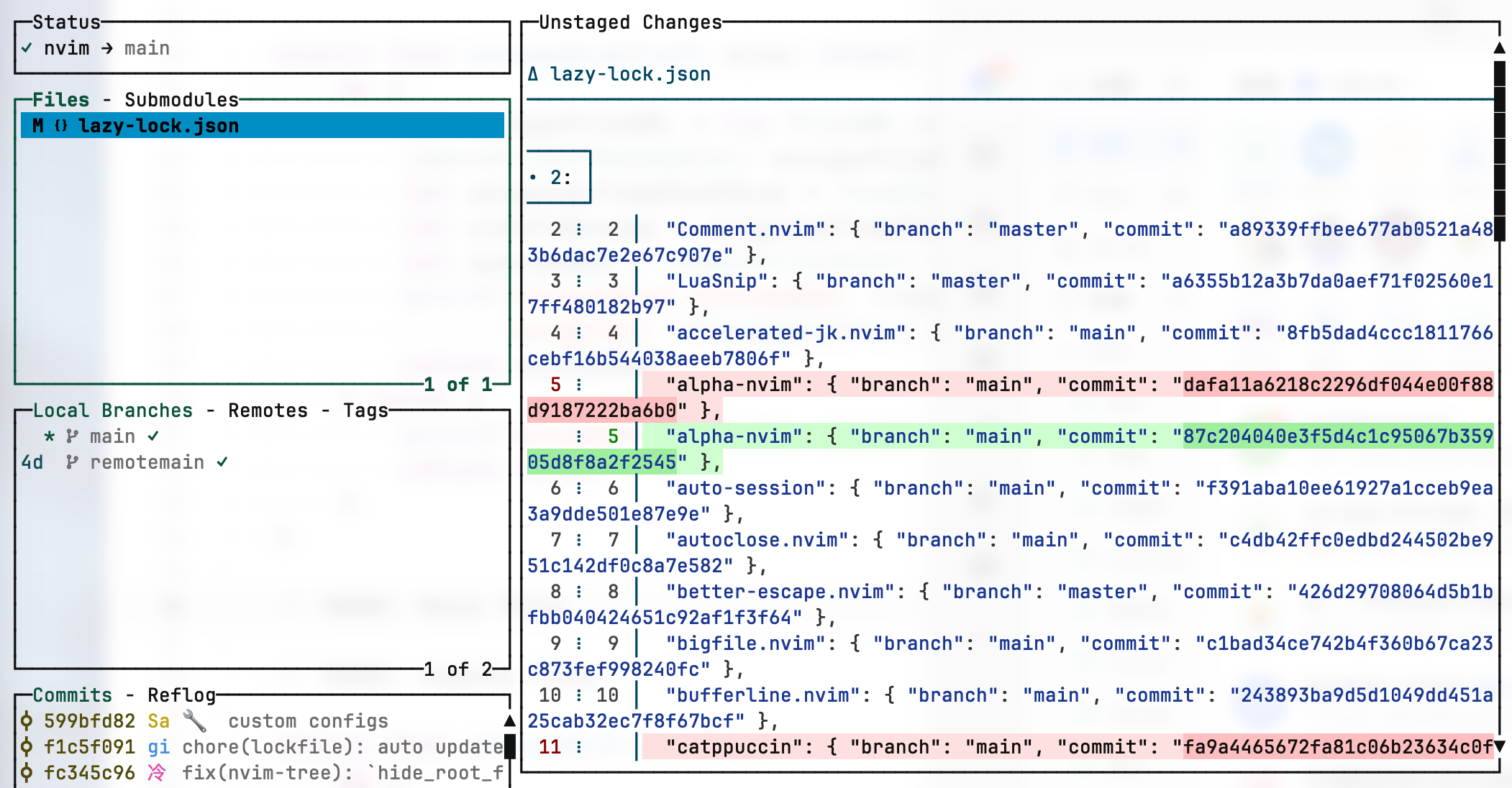Click the pink icon in the fc345c96 commit row
This screenshot has height=788, width=1512.
(x=157, y=773)
